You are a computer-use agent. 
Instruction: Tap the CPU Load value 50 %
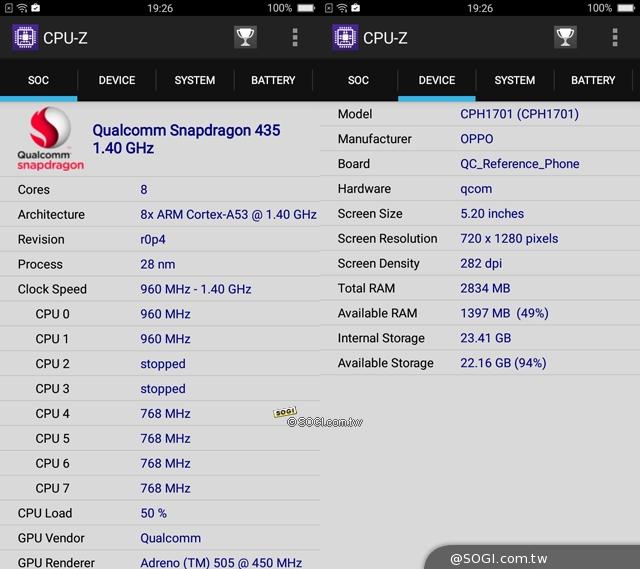coord(153,513)
